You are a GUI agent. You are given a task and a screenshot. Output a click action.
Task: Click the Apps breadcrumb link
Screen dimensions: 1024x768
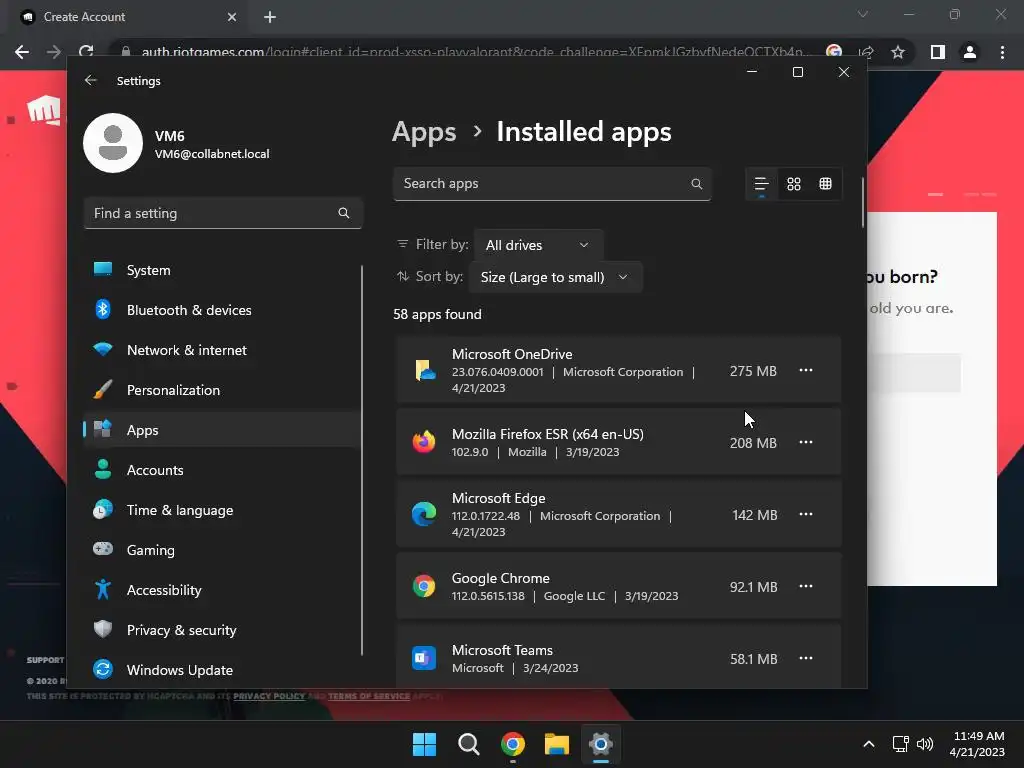click(x=424, y=133)
